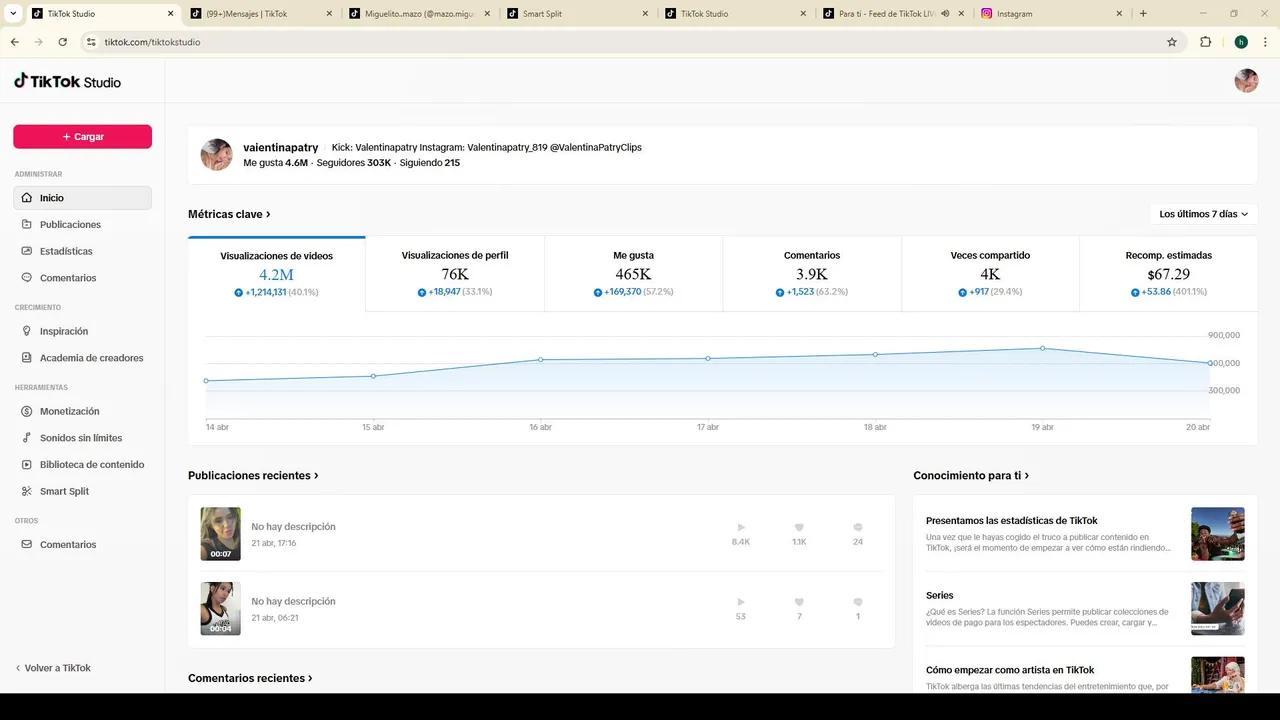The image size is (1280, 720).
Task: Select Recomp. estimadas metric tab
Action: click(1168, 273)
